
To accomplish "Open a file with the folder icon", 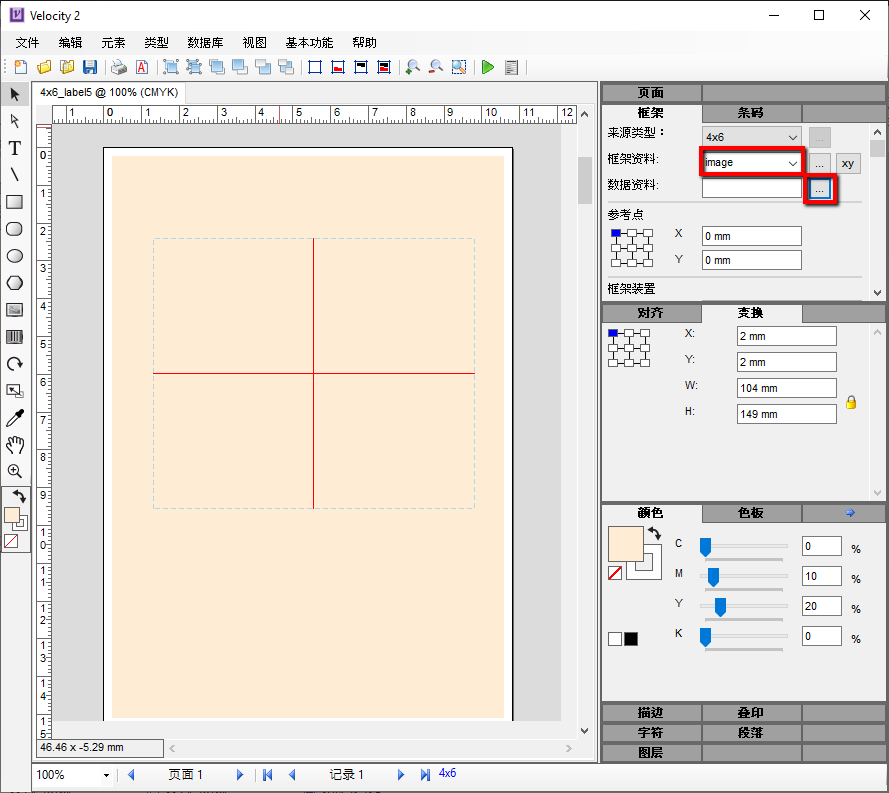I will pos(44,67).
